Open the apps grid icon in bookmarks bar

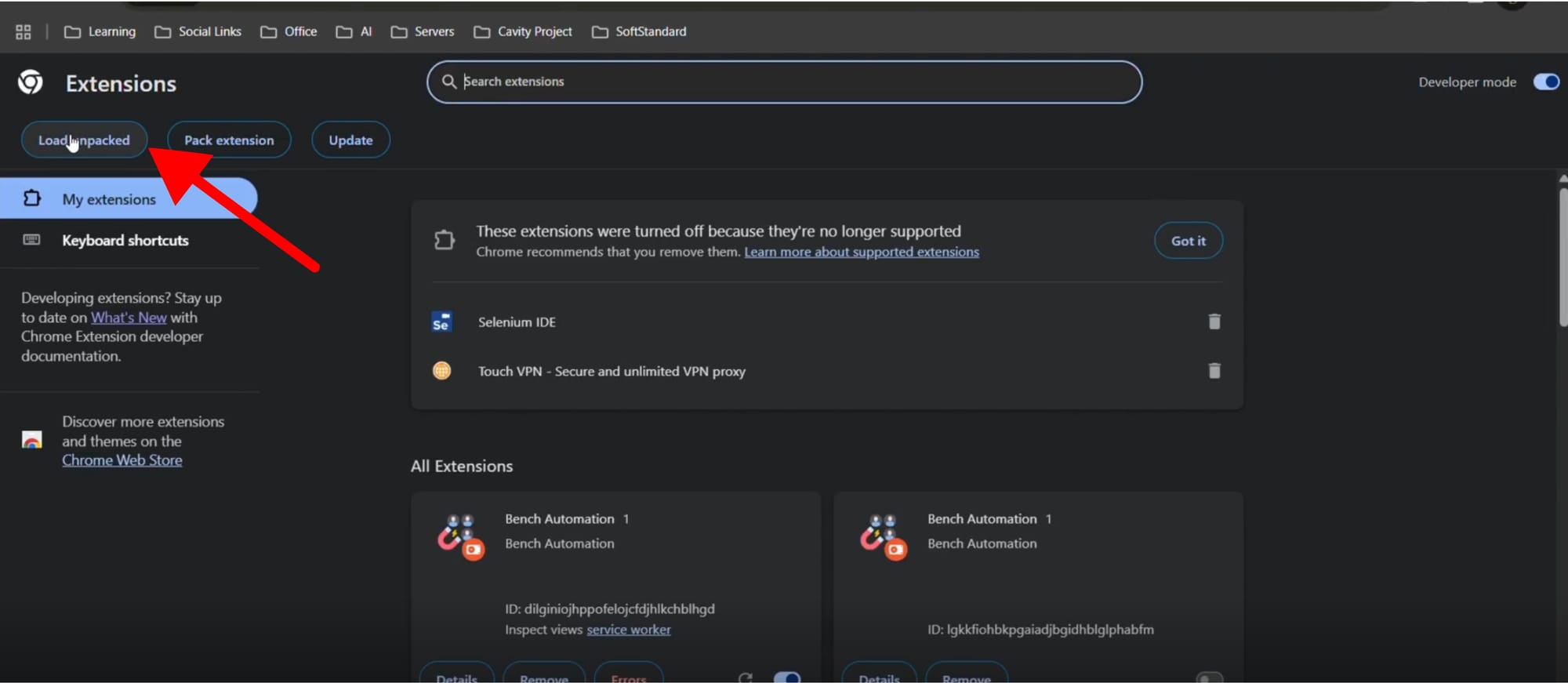[x=24, y=32]
